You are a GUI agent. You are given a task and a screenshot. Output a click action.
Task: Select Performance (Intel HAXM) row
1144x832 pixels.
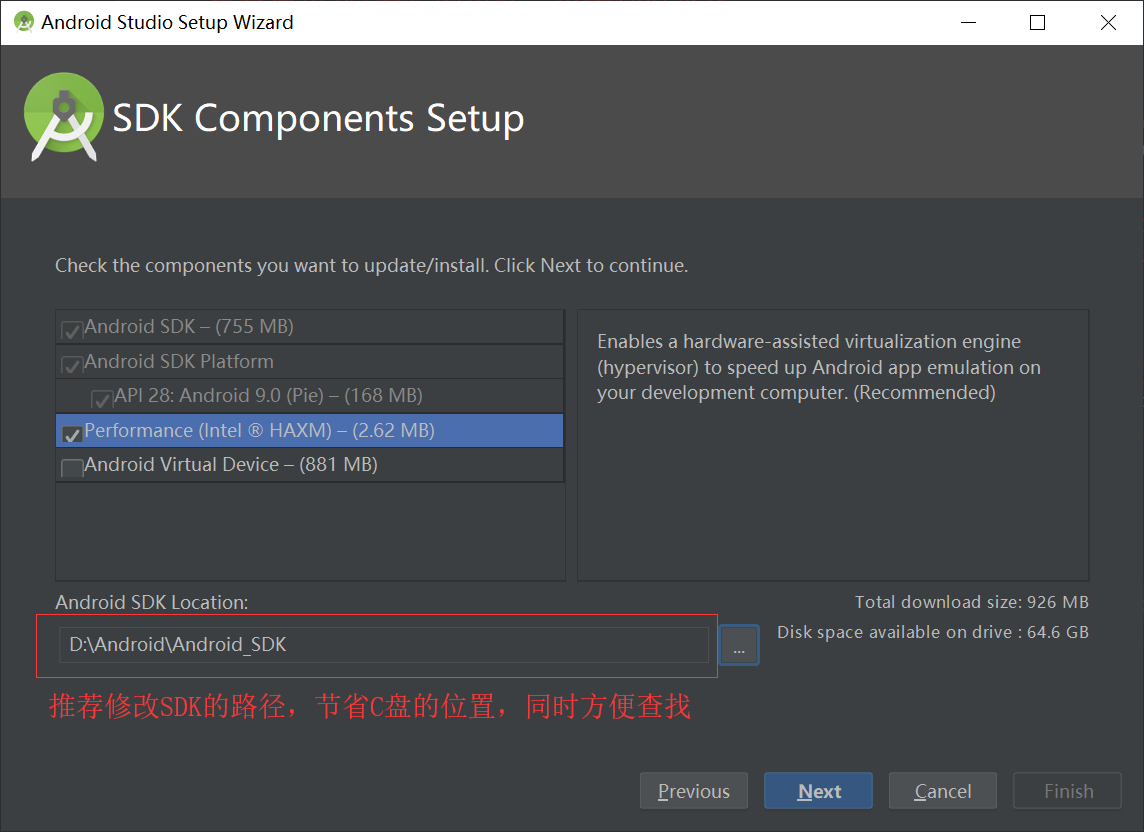coord(309,431)
